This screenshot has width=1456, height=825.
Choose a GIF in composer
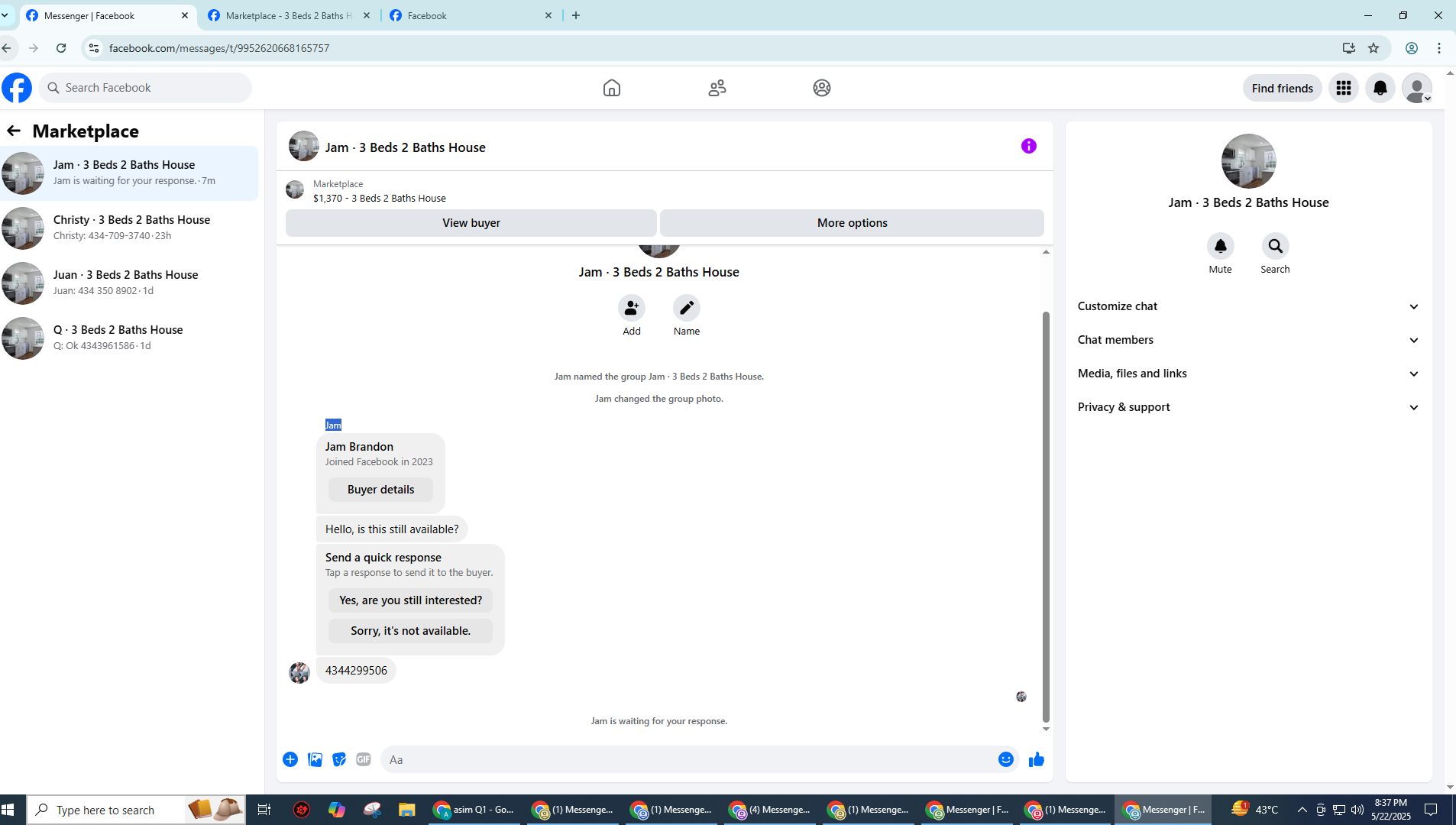pos(364,759)
